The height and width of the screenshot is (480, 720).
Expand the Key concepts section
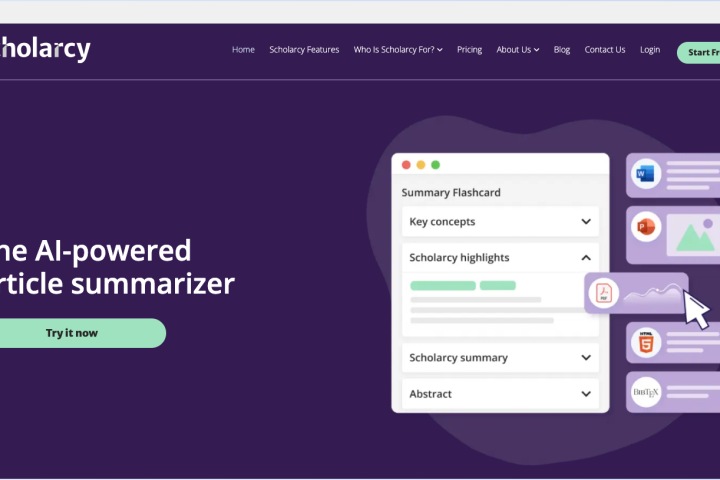pyautogui.click(x=586, y=222)
